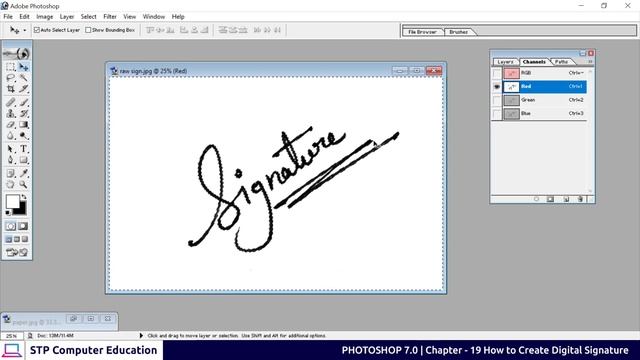Select the Blur tool

tap(11, 136)
